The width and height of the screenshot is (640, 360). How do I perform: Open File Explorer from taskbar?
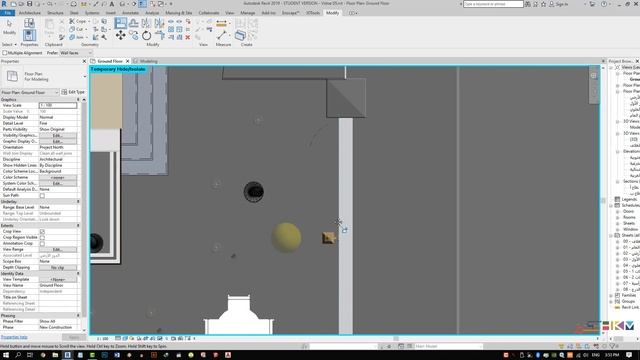[x=55, y=355]
